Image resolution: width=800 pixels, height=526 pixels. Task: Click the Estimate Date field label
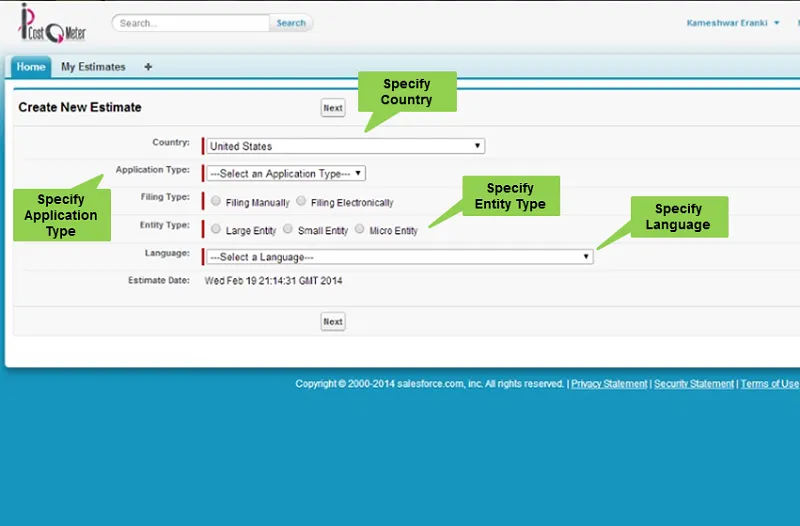159,280
